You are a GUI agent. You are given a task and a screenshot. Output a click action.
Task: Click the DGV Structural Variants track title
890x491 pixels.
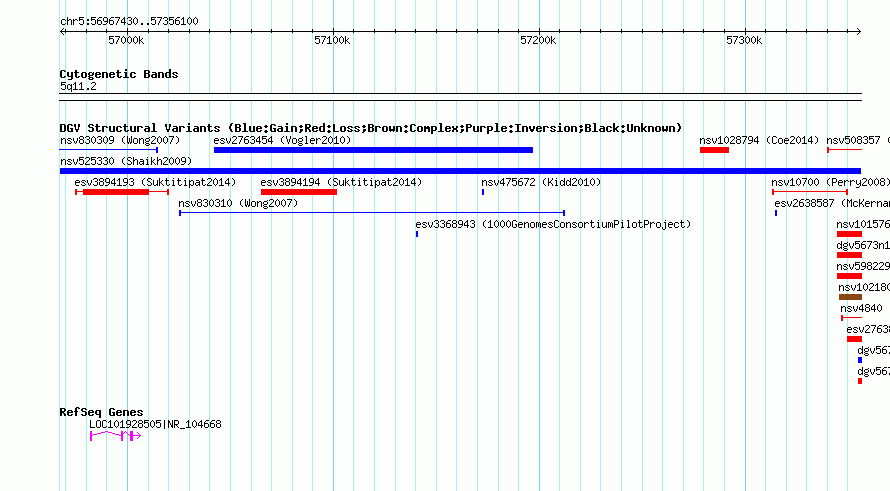pos(371,128)
